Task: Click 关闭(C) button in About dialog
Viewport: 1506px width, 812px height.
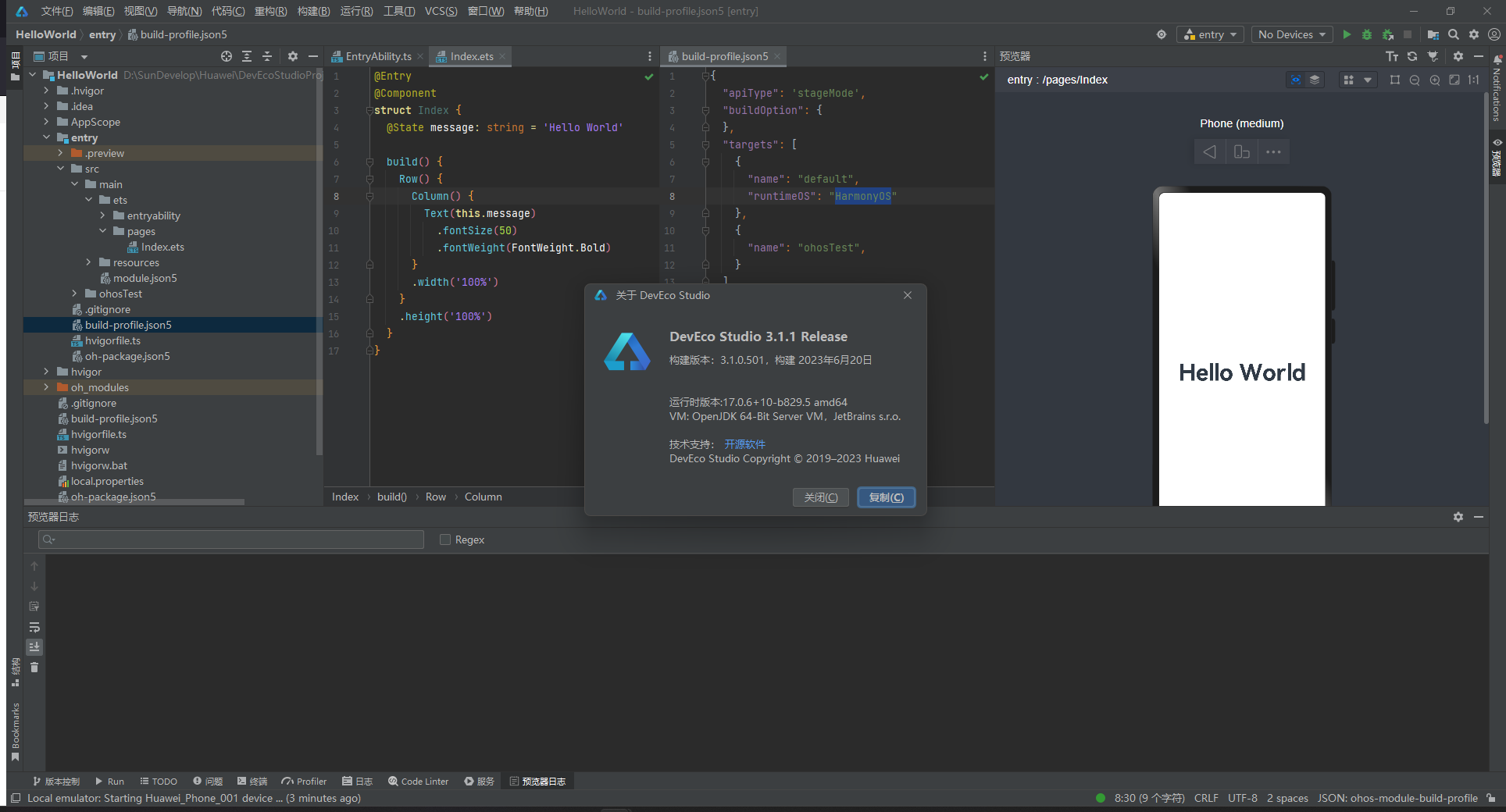Action: [821, 497]
